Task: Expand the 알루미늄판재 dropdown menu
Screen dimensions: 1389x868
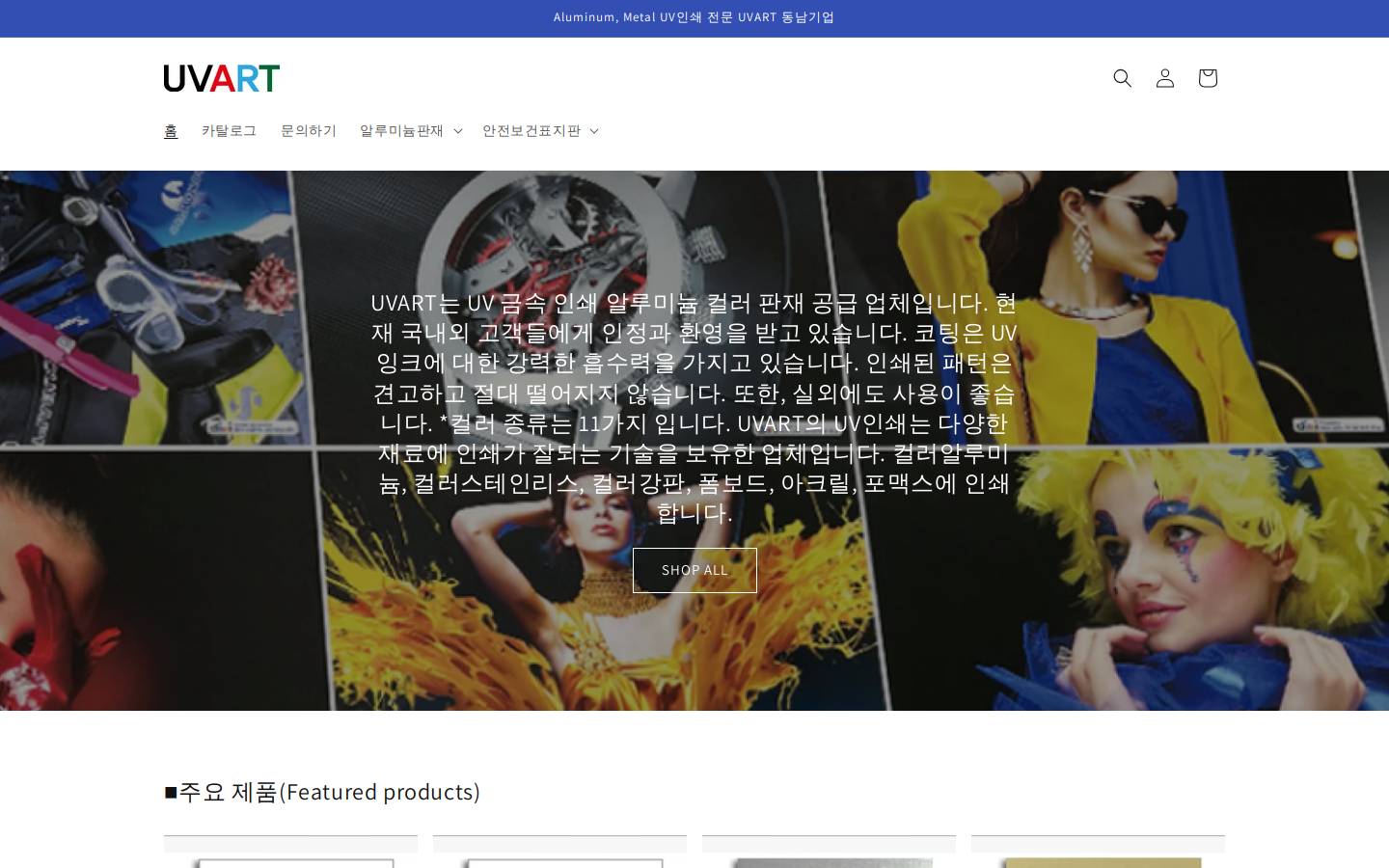Action: [x=411, y=131]
